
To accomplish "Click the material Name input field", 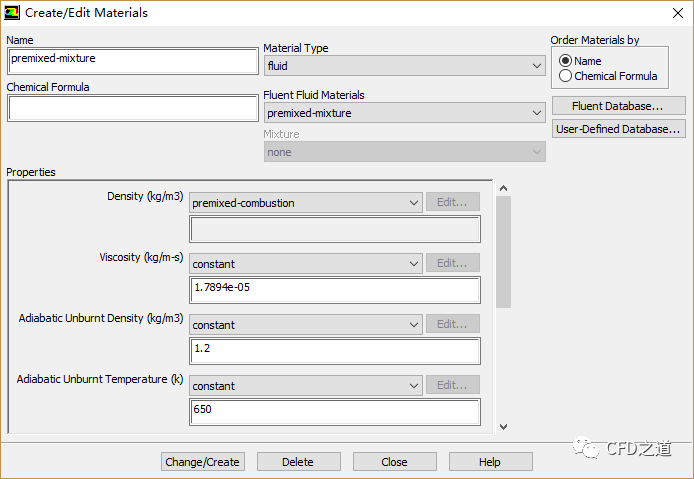I will 132,60.
